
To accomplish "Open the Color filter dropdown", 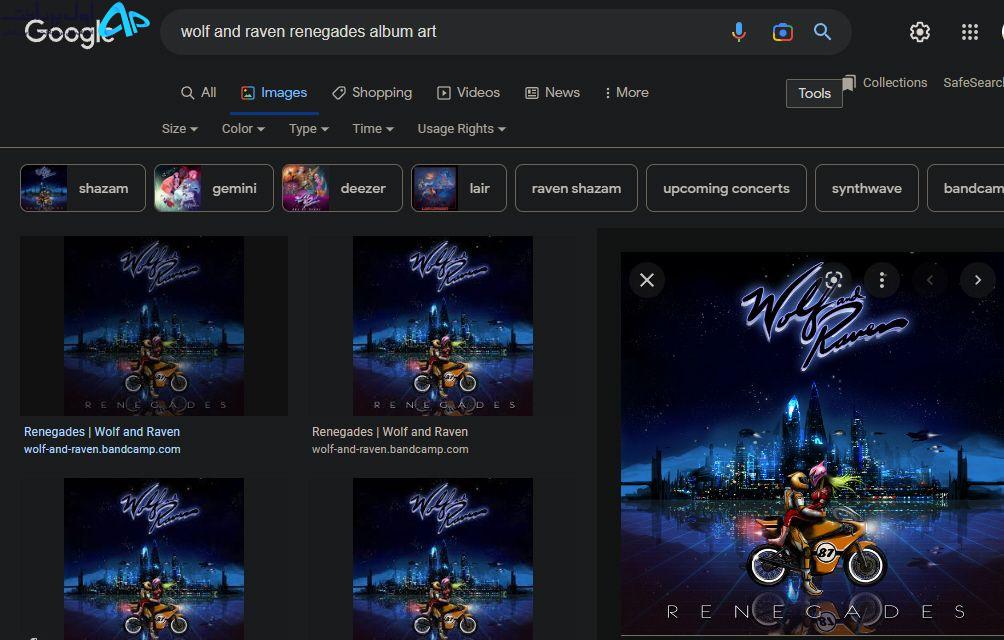I will [x=243, y=129].
